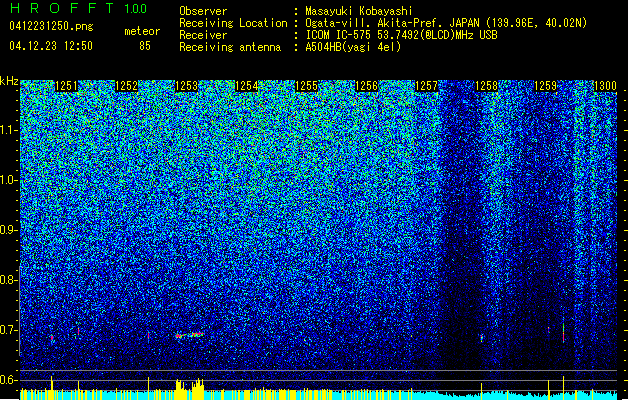
Task: Click the "Receiver" field label
Action: (x=203, y=35)
